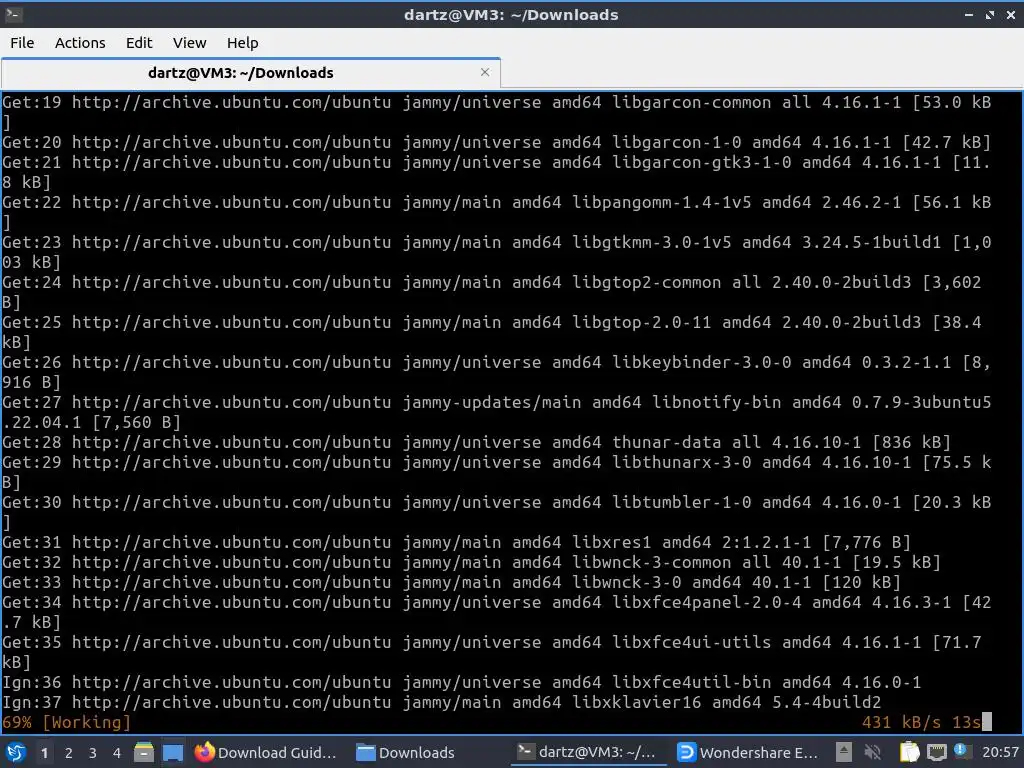This screenshot has height=768, width=1024.
Task: Click the muted volume tray icon
Action: point(872,752)
